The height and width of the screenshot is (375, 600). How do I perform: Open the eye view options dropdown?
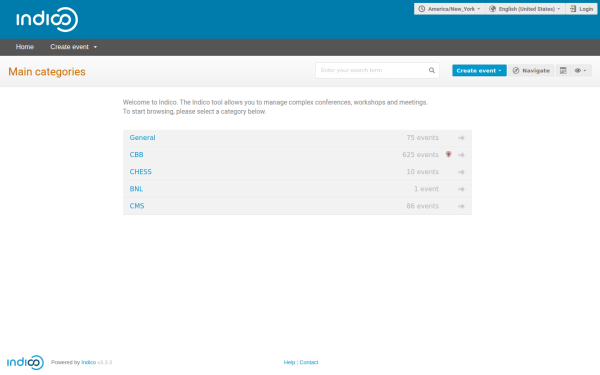(580, 70)
